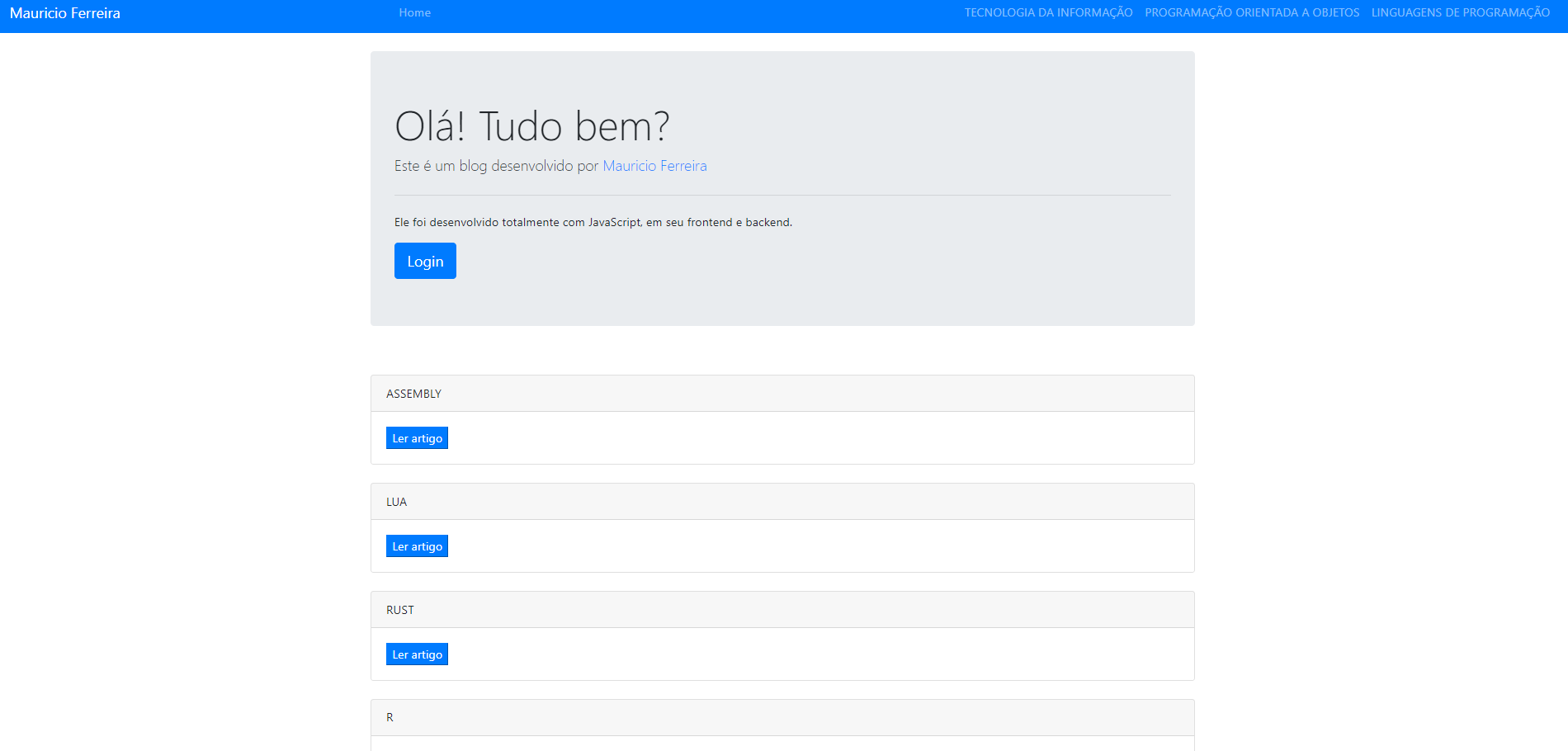Click the 'Olá! Tudo bem?' heading
This screenshot has width=1568, height=751.
[531, 126]
